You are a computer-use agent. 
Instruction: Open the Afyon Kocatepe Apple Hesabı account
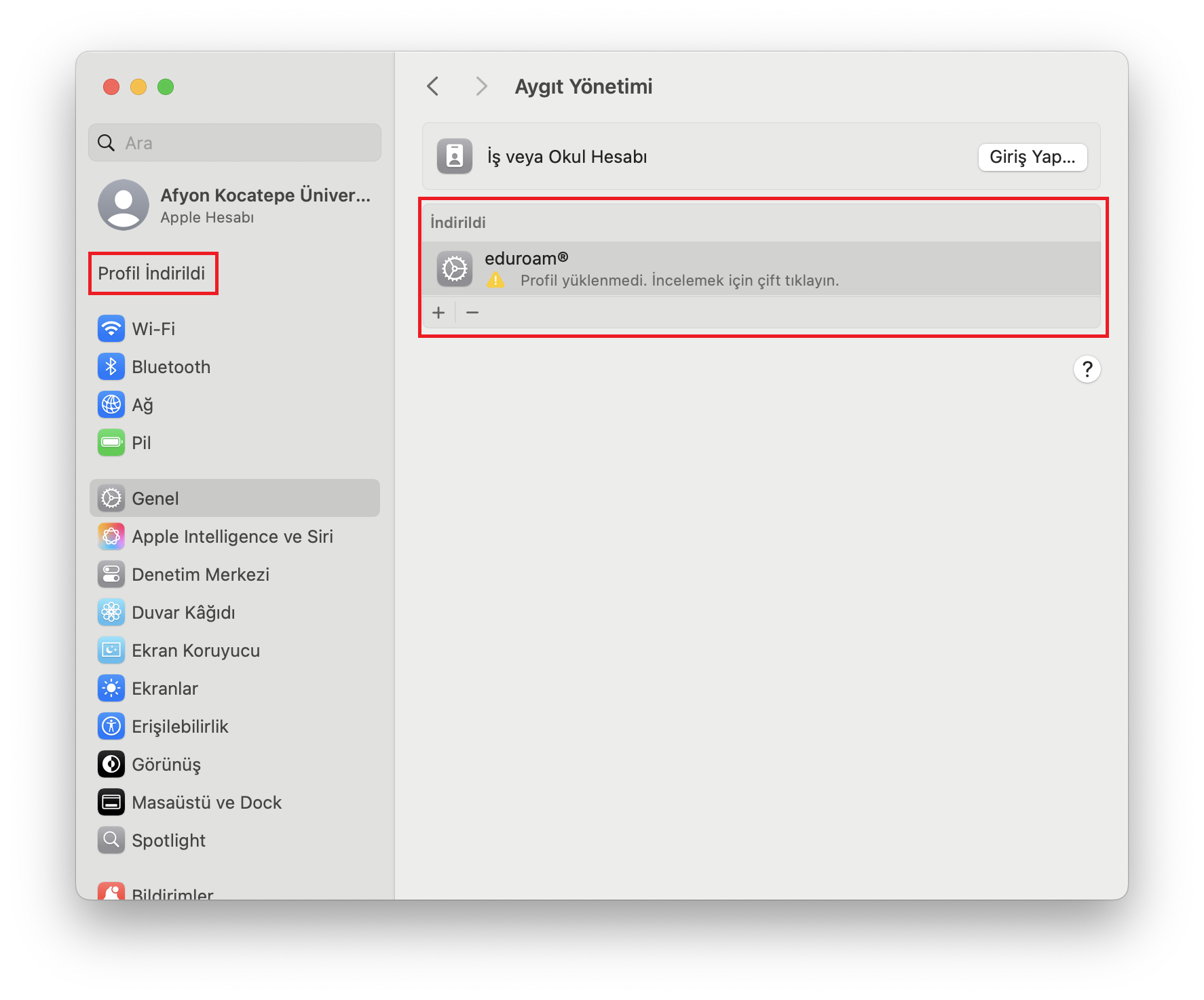pyautogui.click(x=234, y=206)
